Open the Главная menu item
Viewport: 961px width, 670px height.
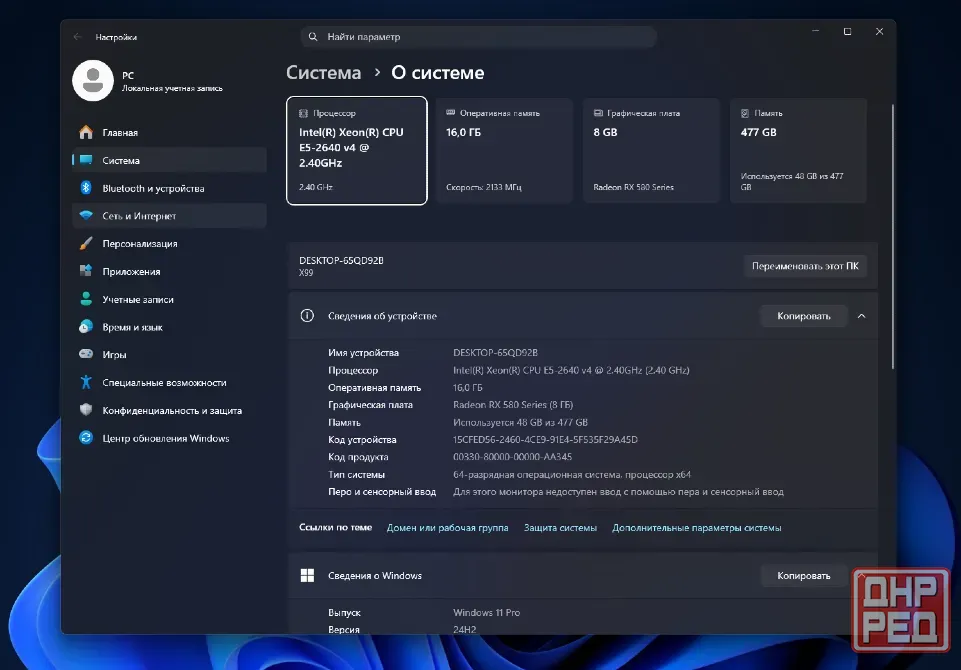pos(169,132)
